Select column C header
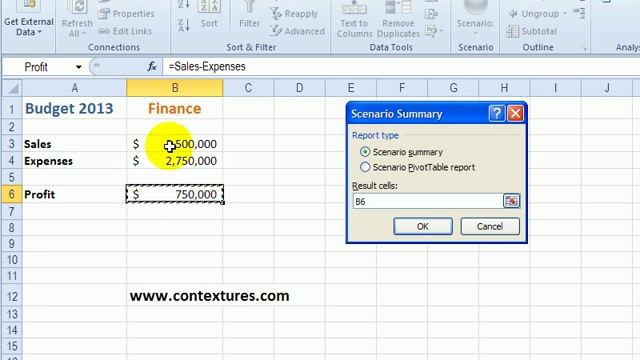Image resolution: width=640 pixels, height=360 pixels. tap(248, 88)
